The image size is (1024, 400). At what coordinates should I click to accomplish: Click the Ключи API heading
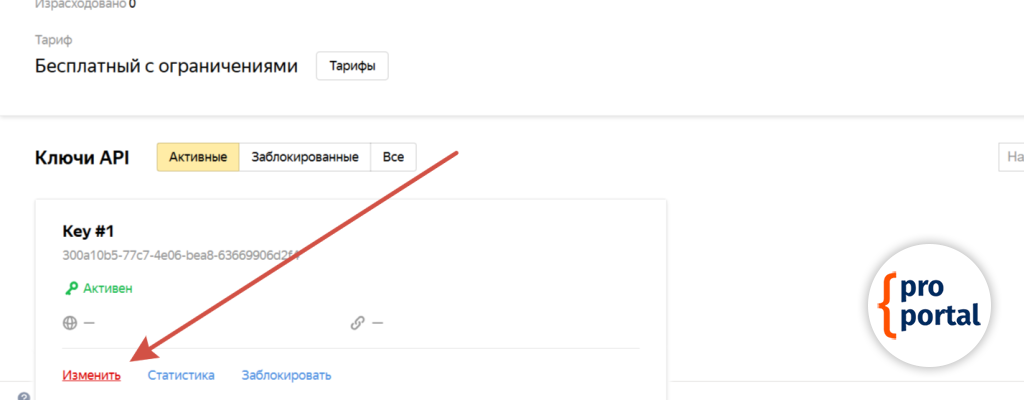click(x=82, y=158)
